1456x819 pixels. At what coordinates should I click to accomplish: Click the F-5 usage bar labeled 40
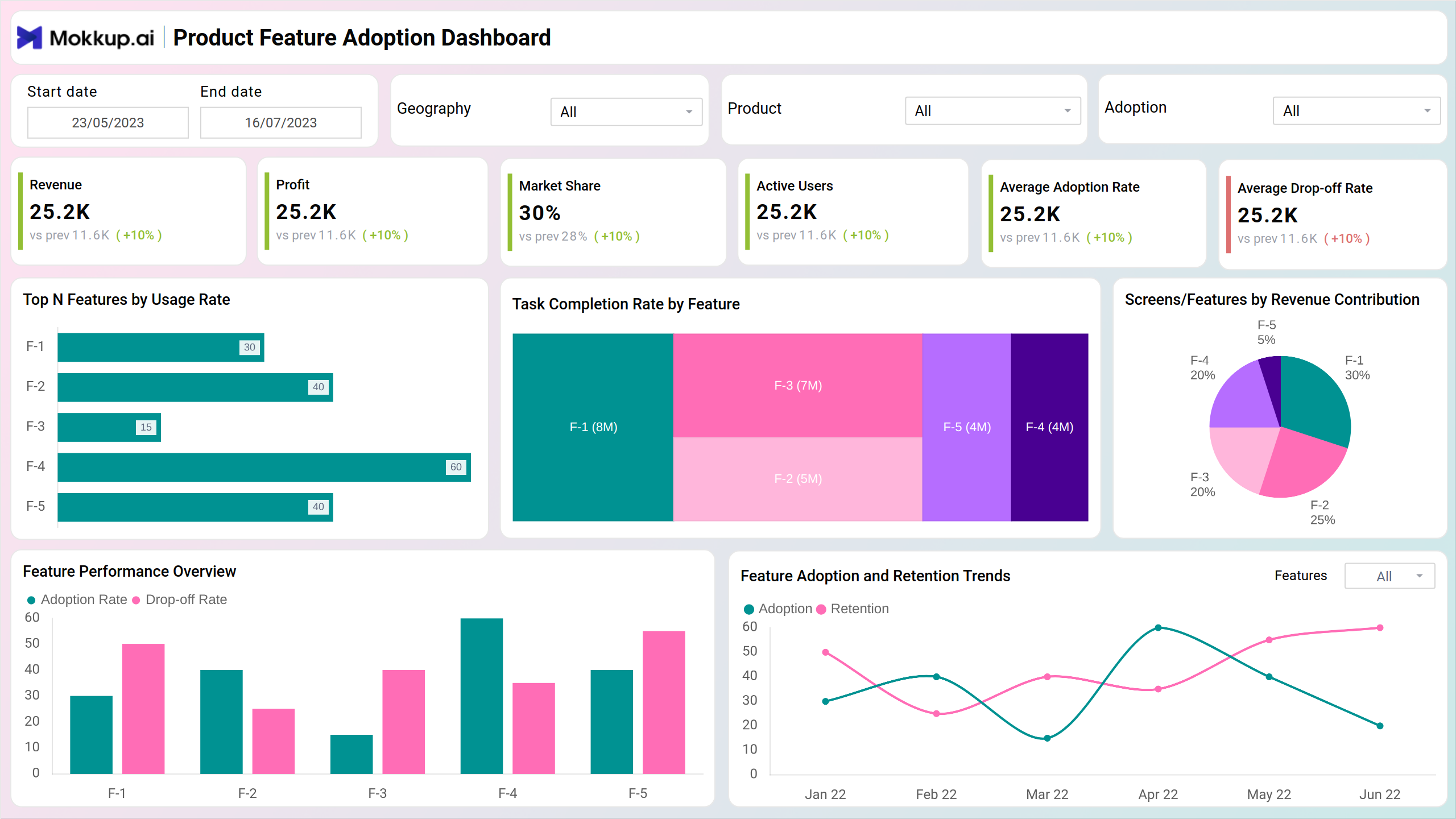pyautogui.click(x=195, y=507)
